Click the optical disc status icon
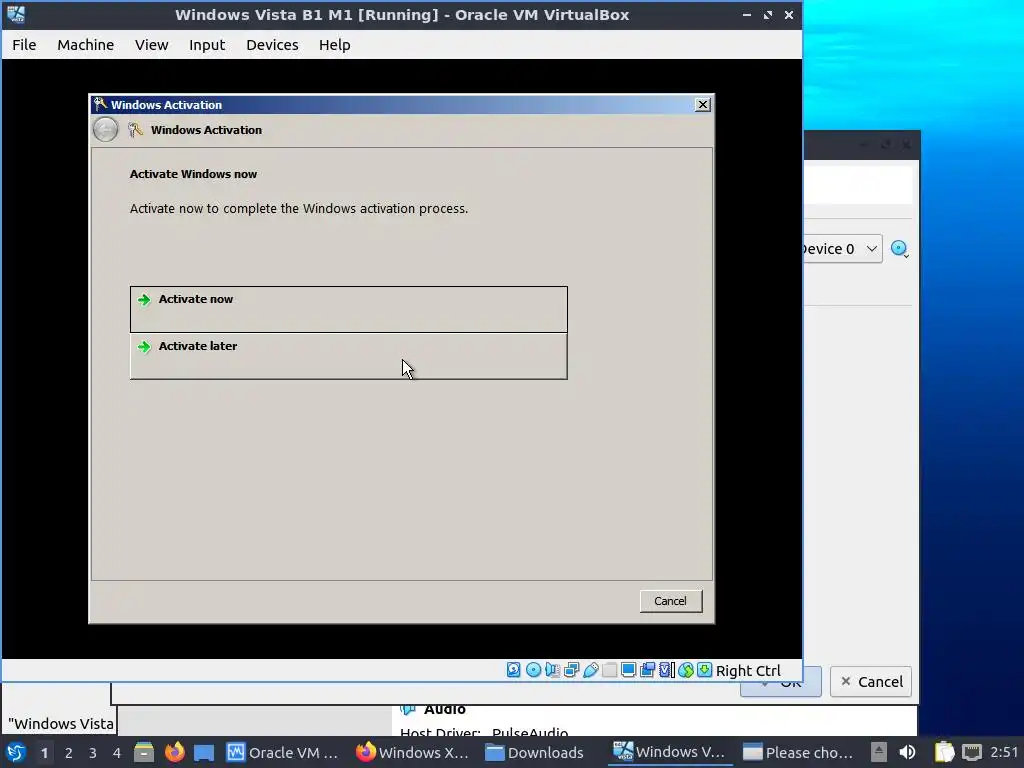The height and width of the screenshot is (768, 1024). [x=534, y=670]
